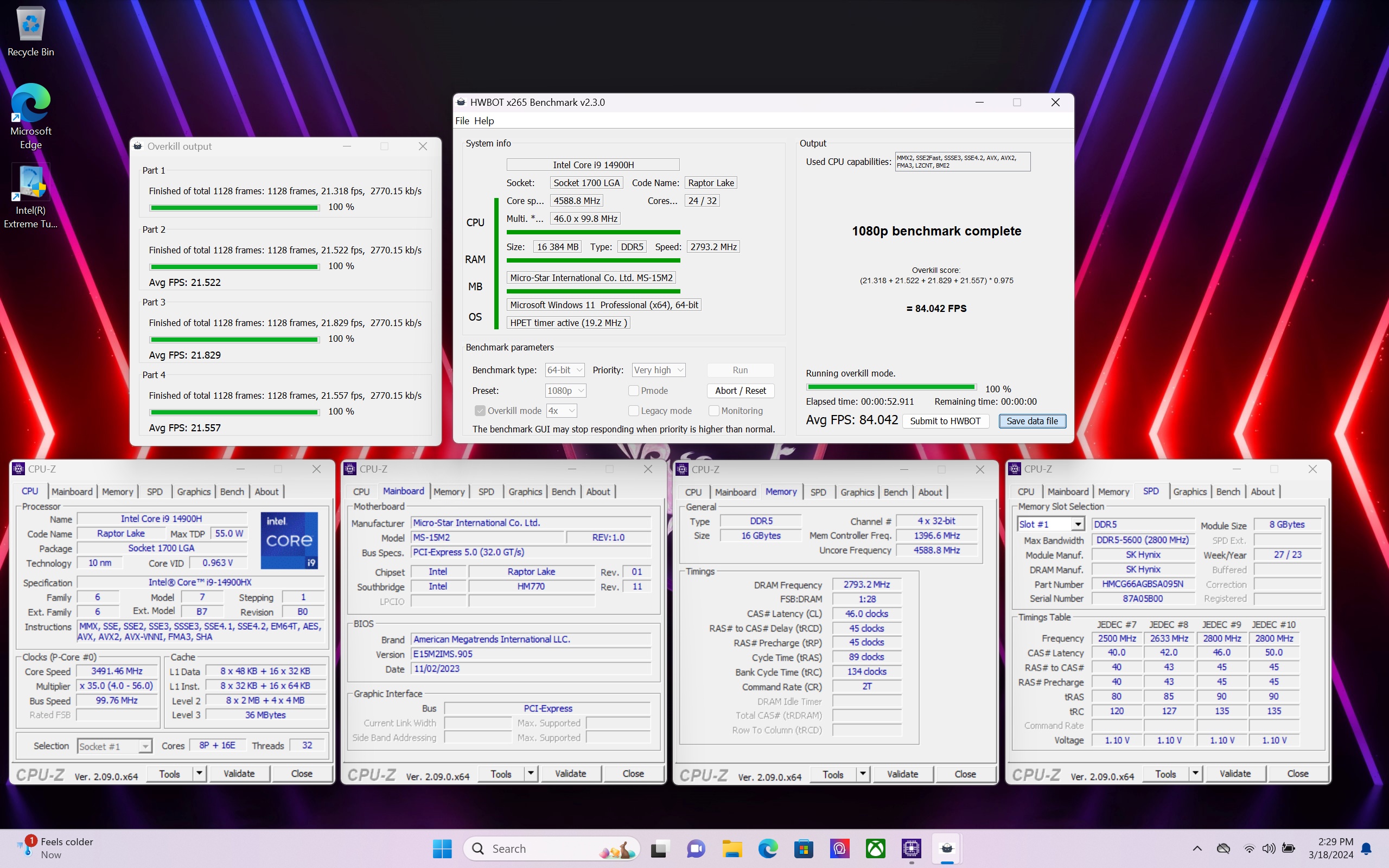Open the Benchmark type dropdown

tap(565, 371)
